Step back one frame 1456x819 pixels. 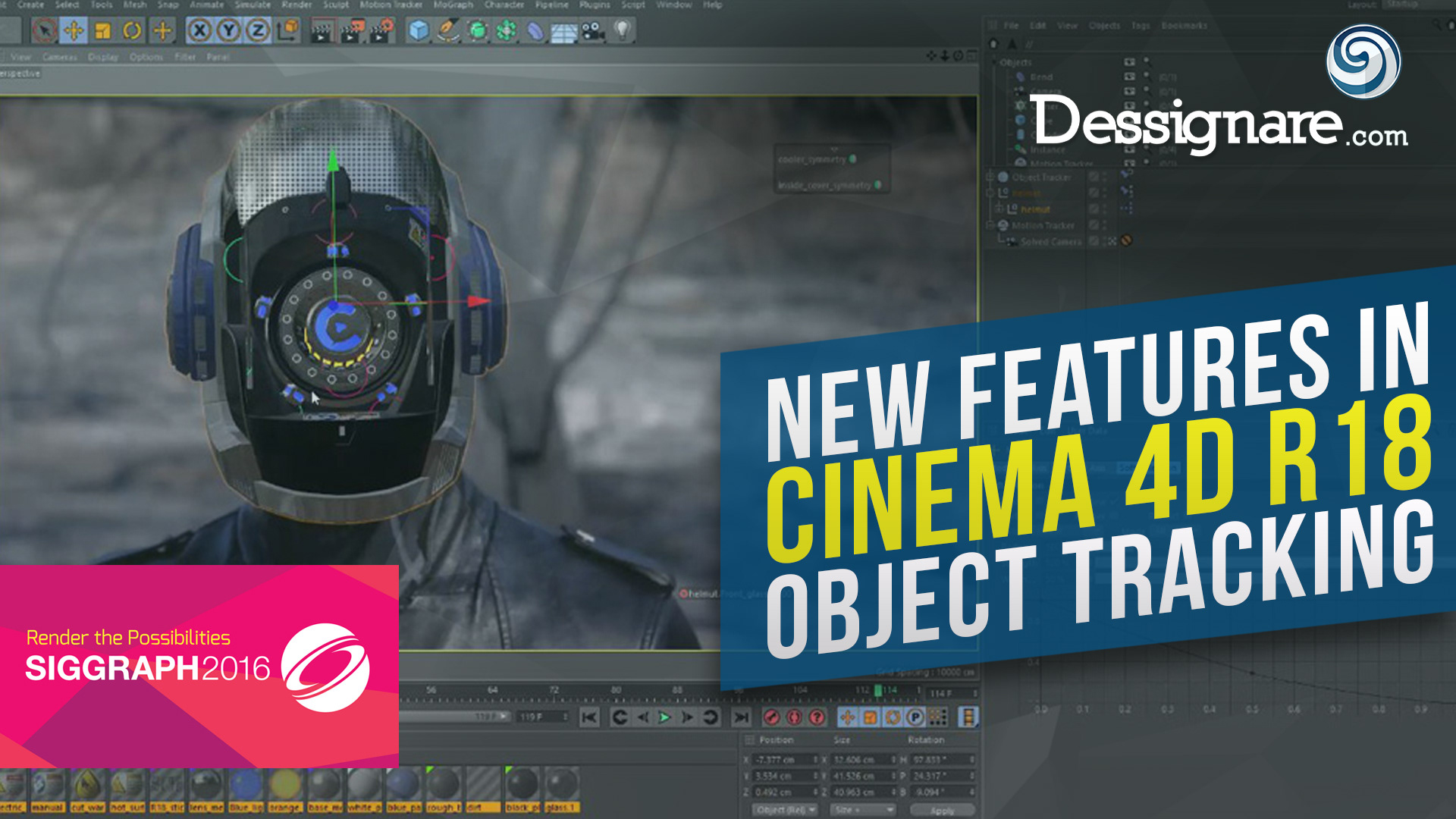(x=643, y=717)
